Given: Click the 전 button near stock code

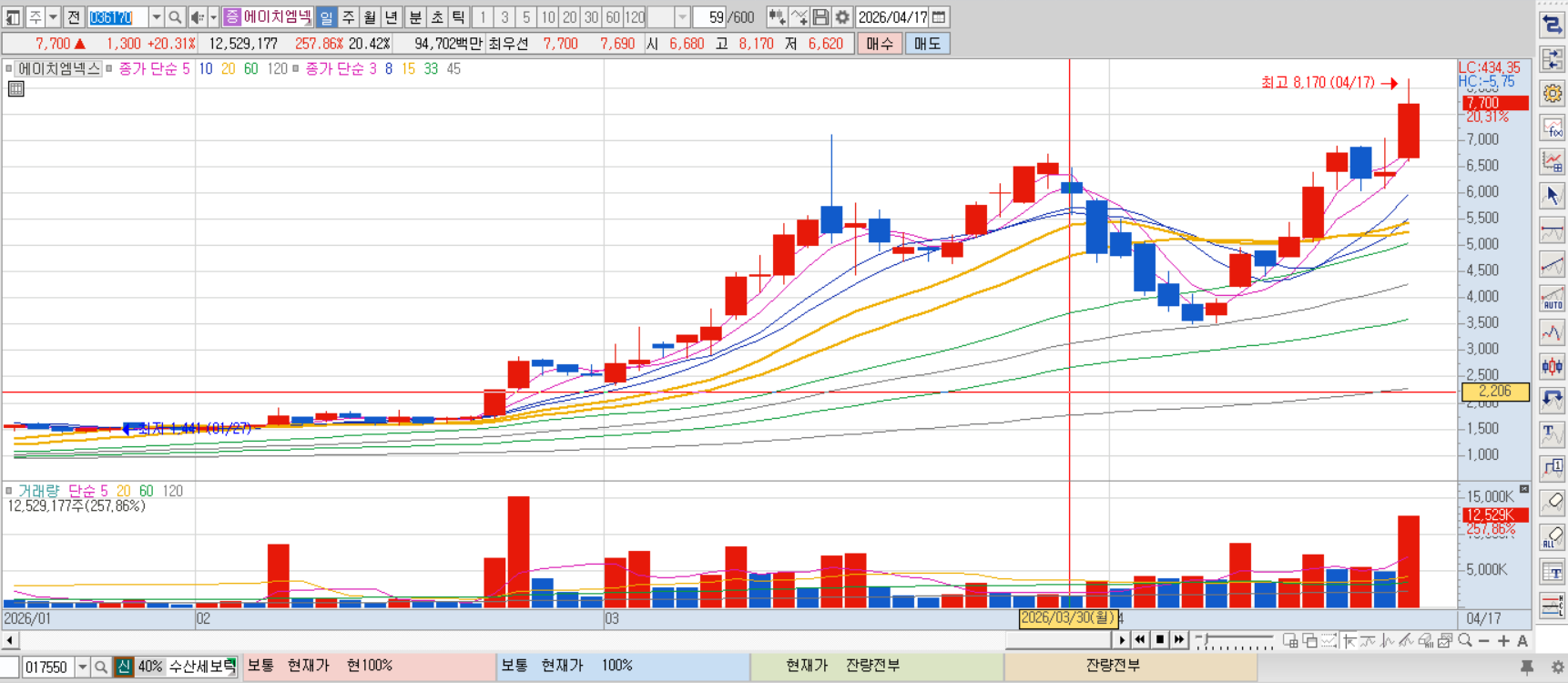Looking at the screenshot, I should tap(75, 17).
